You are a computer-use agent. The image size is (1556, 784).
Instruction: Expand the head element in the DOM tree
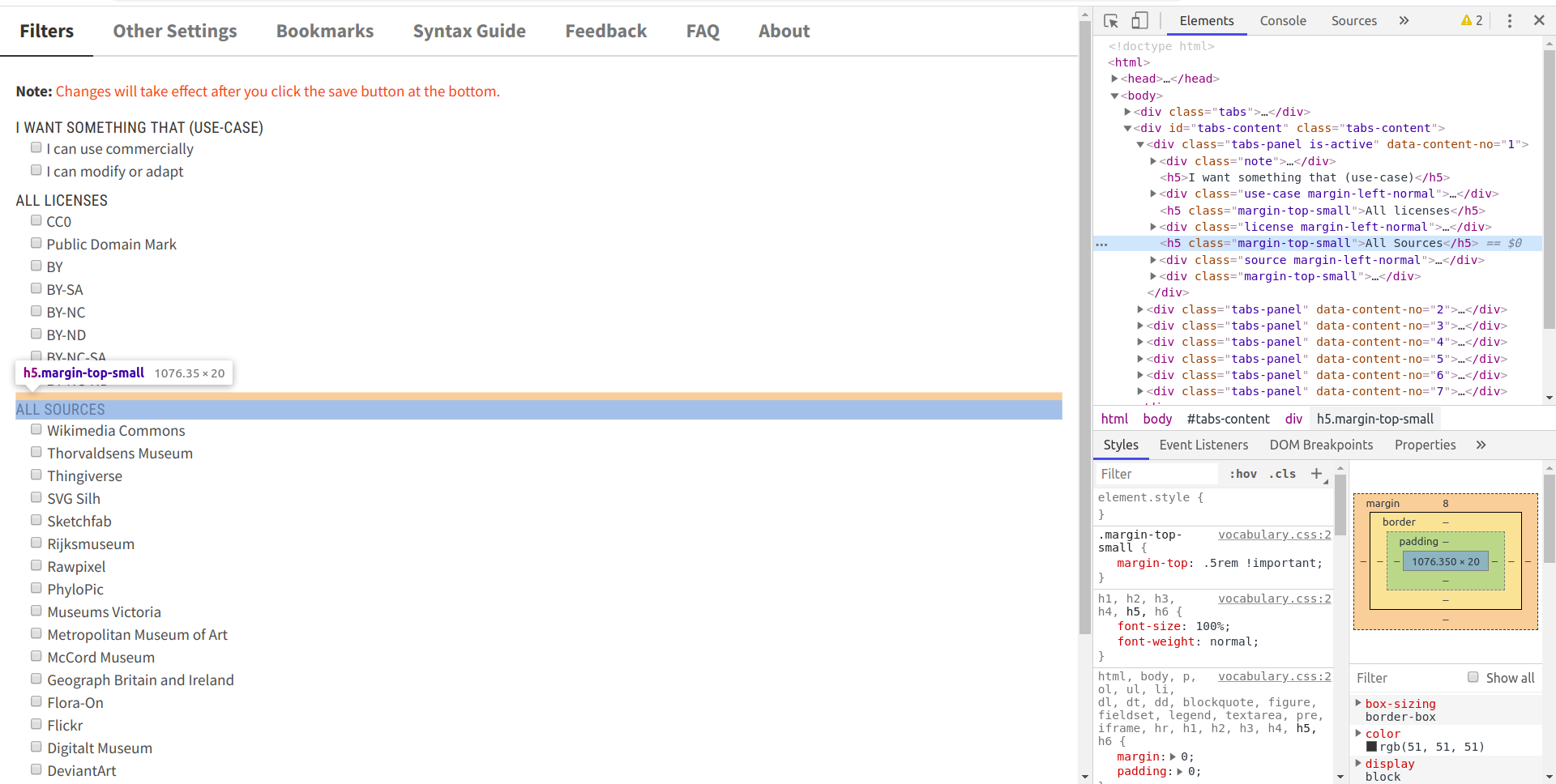(1115, 79)
